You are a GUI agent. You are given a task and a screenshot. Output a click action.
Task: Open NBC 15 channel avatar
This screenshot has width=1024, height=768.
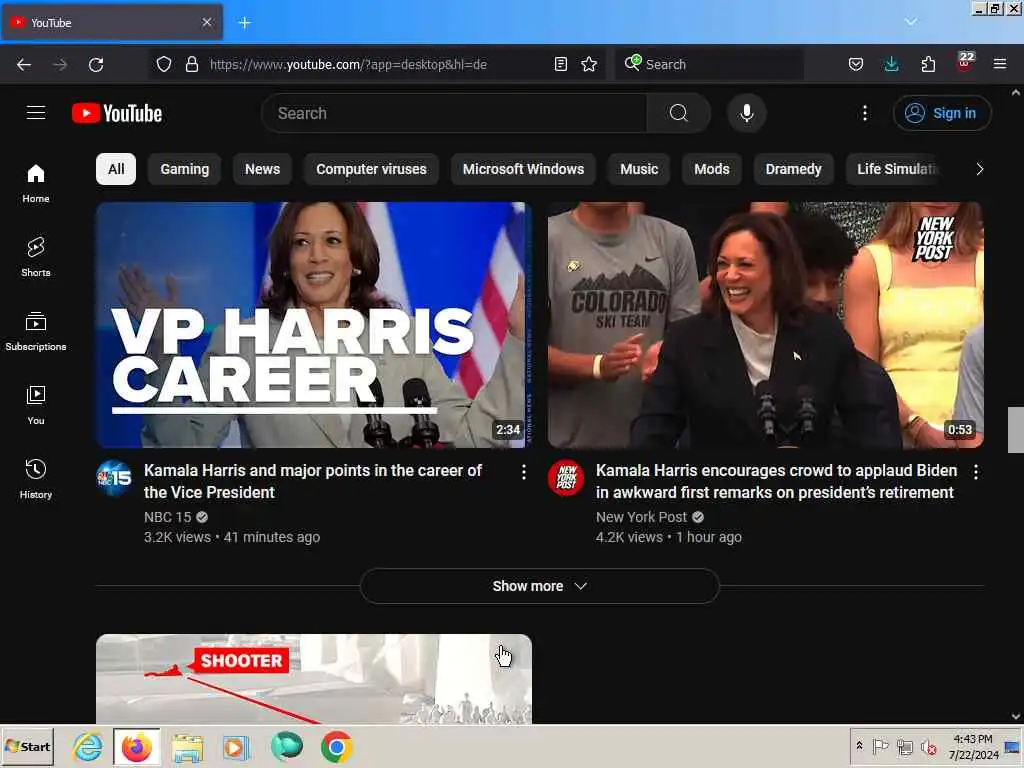[114, 478]
